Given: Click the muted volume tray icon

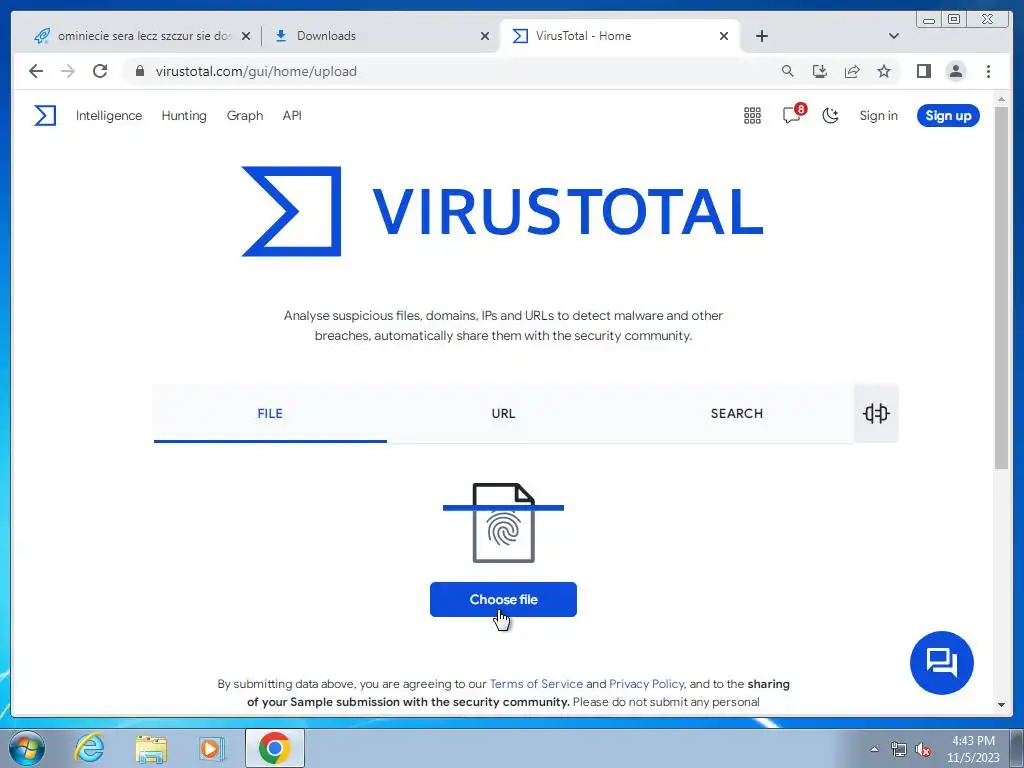Looking at the screenshot, I should pos(923,749).
